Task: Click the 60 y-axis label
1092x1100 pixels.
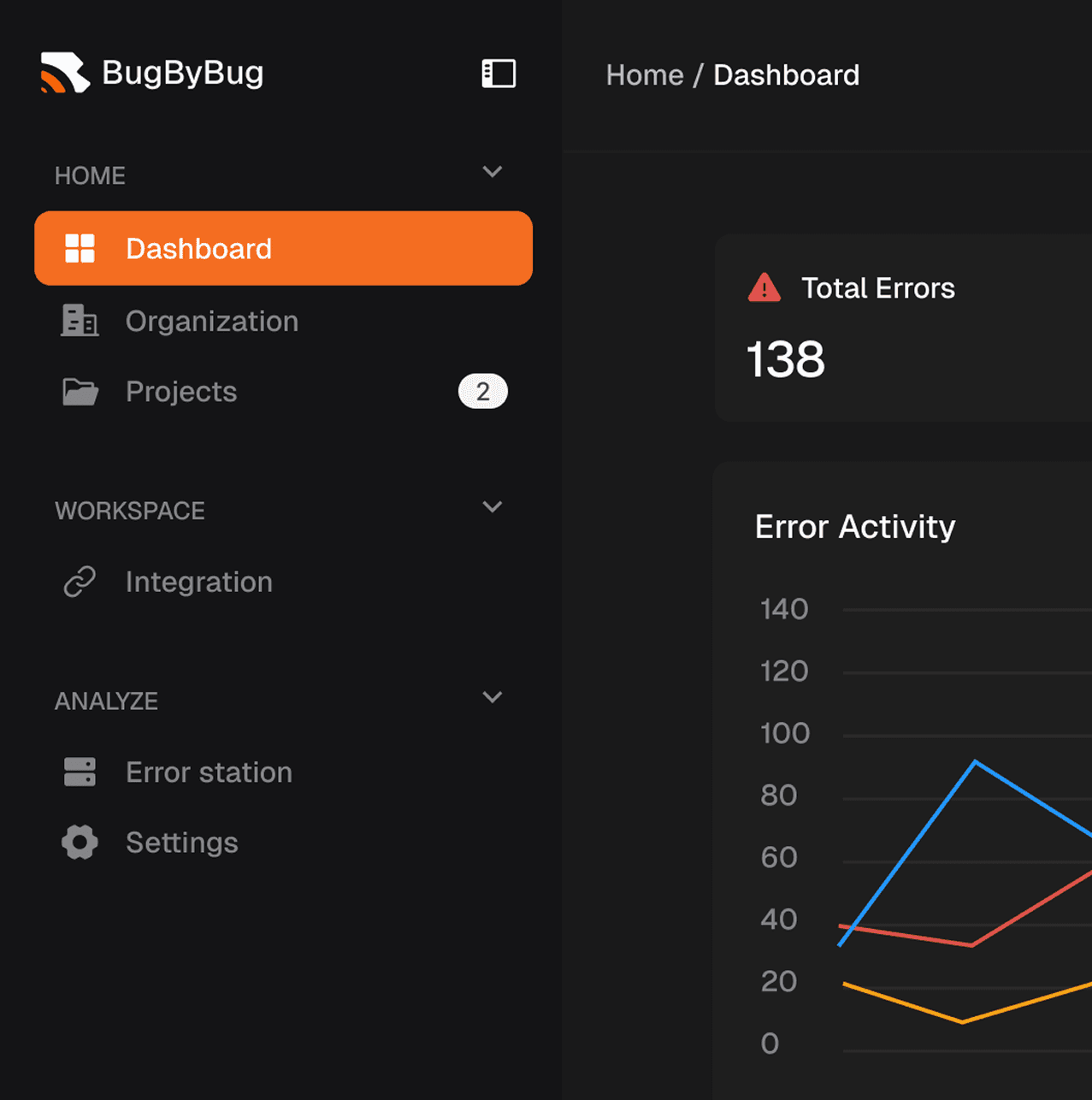Action: click(x=779, y=857)
